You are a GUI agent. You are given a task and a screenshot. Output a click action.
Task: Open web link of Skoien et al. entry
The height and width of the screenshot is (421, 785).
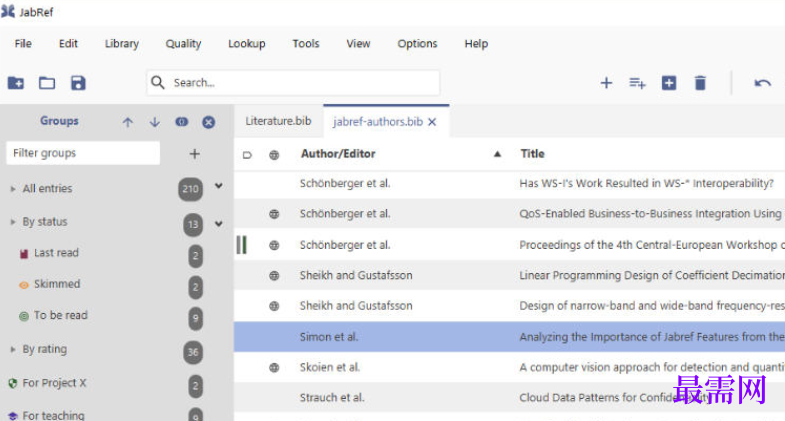[274, 367]
